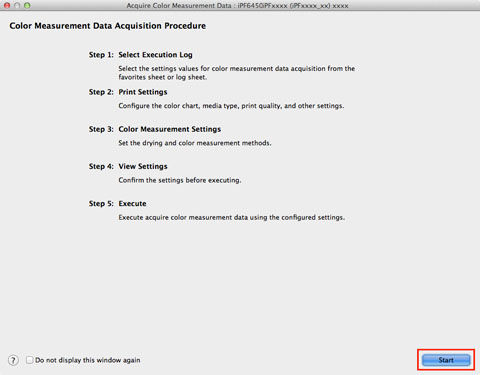Click 'Confirm the settings before executing' text

coord(180,180)
